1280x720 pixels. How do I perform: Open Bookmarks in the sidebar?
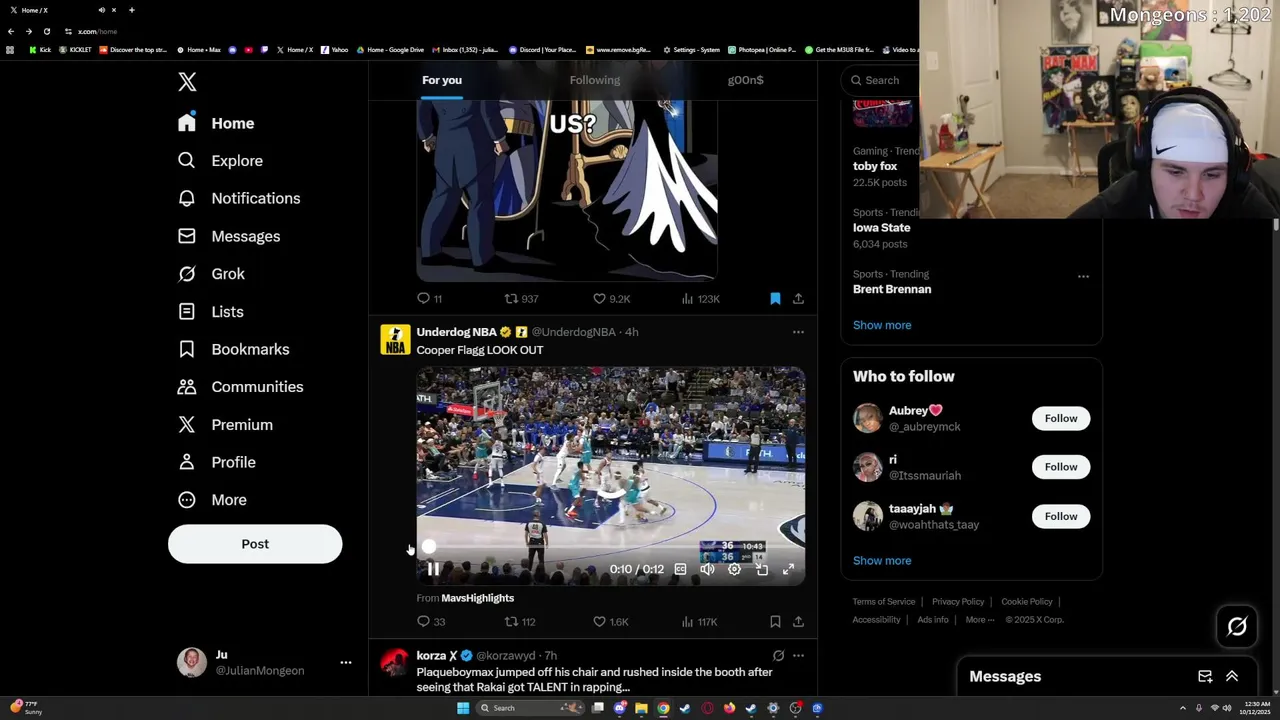[234, 349]
